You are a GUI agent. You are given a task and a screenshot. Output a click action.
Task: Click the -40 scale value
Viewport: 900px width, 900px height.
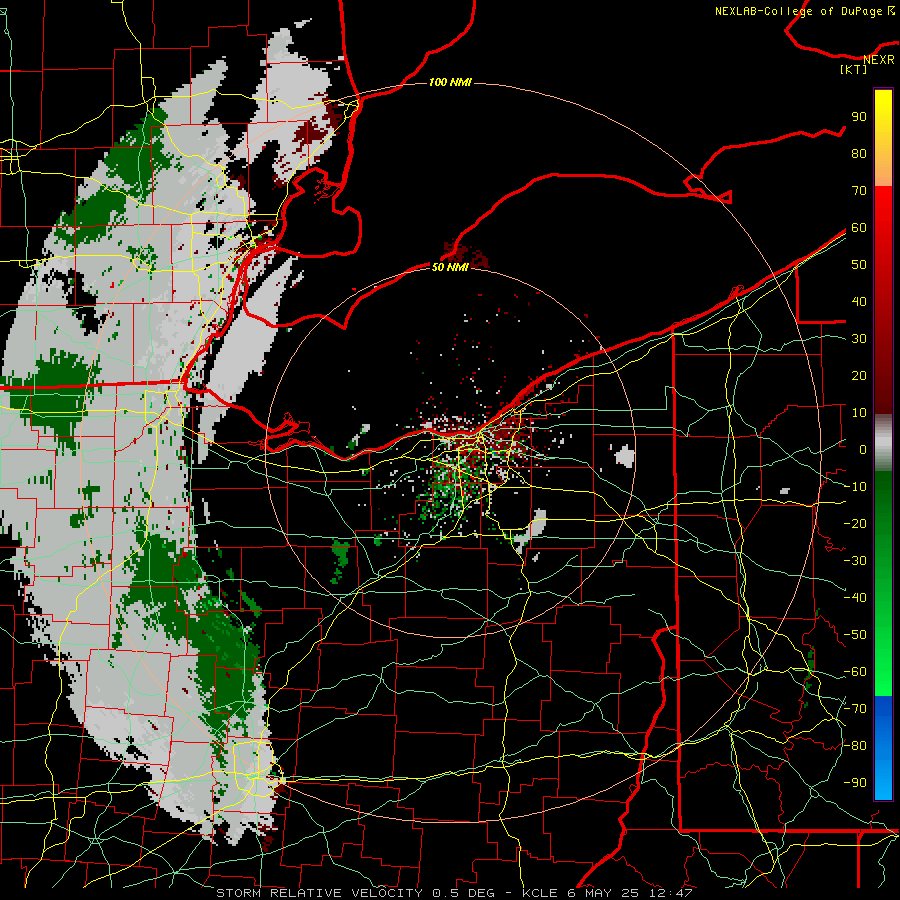855,598
